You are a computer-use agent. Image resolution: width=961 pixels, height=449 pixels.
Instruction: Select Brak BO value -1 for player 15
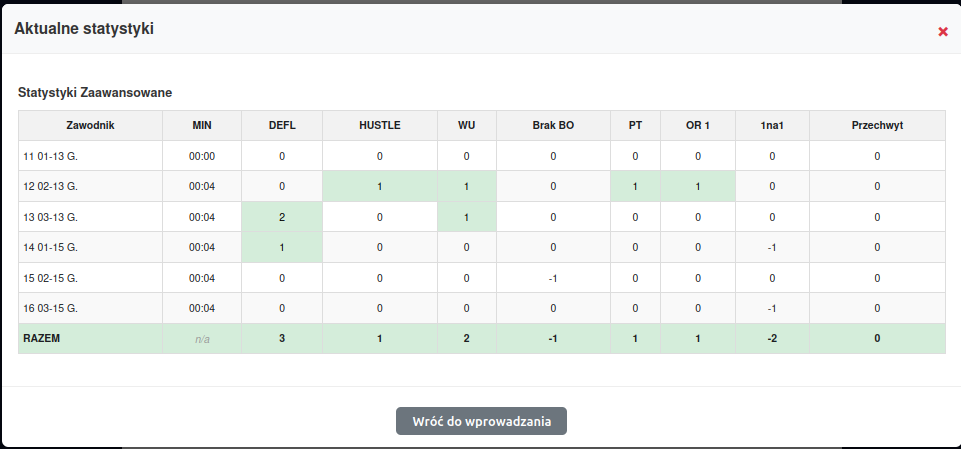(x=553, y=278)
